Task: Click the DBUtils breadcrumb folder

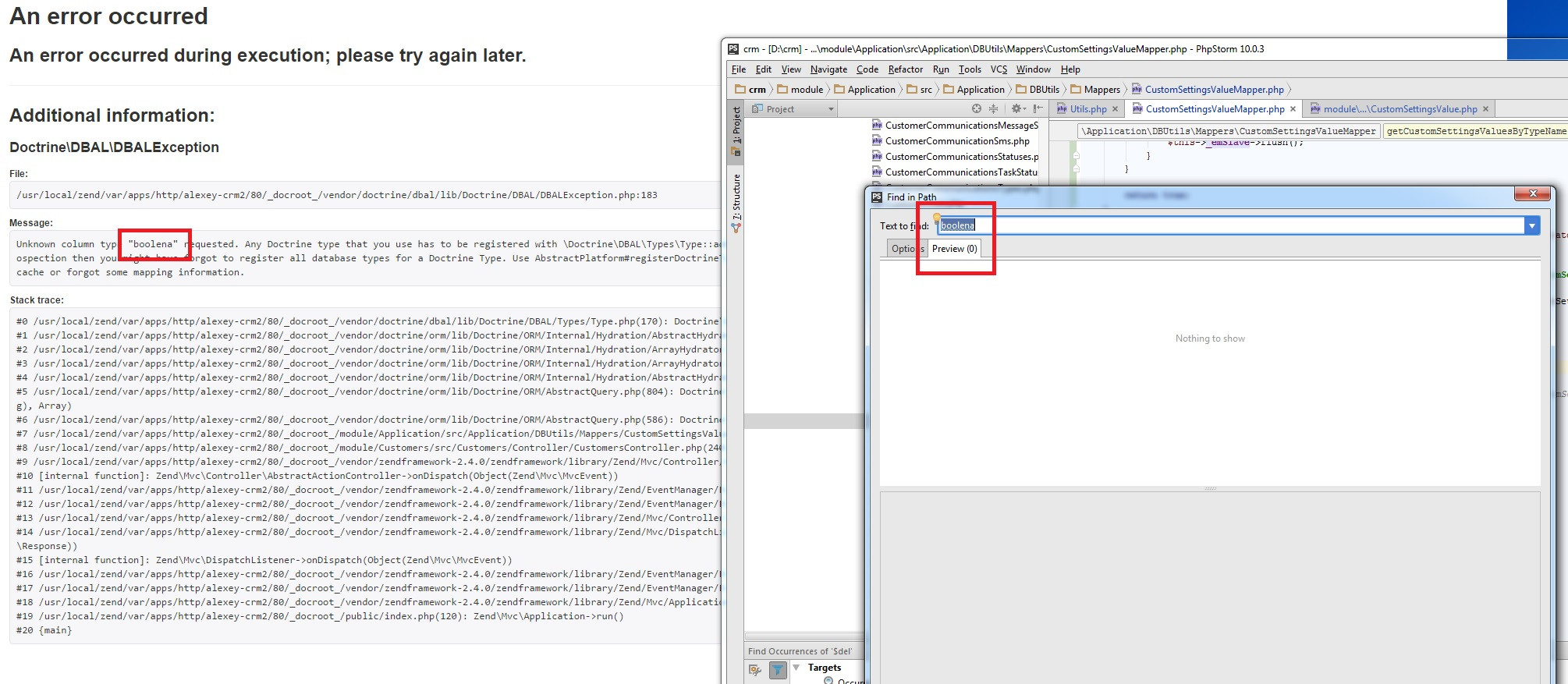Action: (x=1038, y=90)
